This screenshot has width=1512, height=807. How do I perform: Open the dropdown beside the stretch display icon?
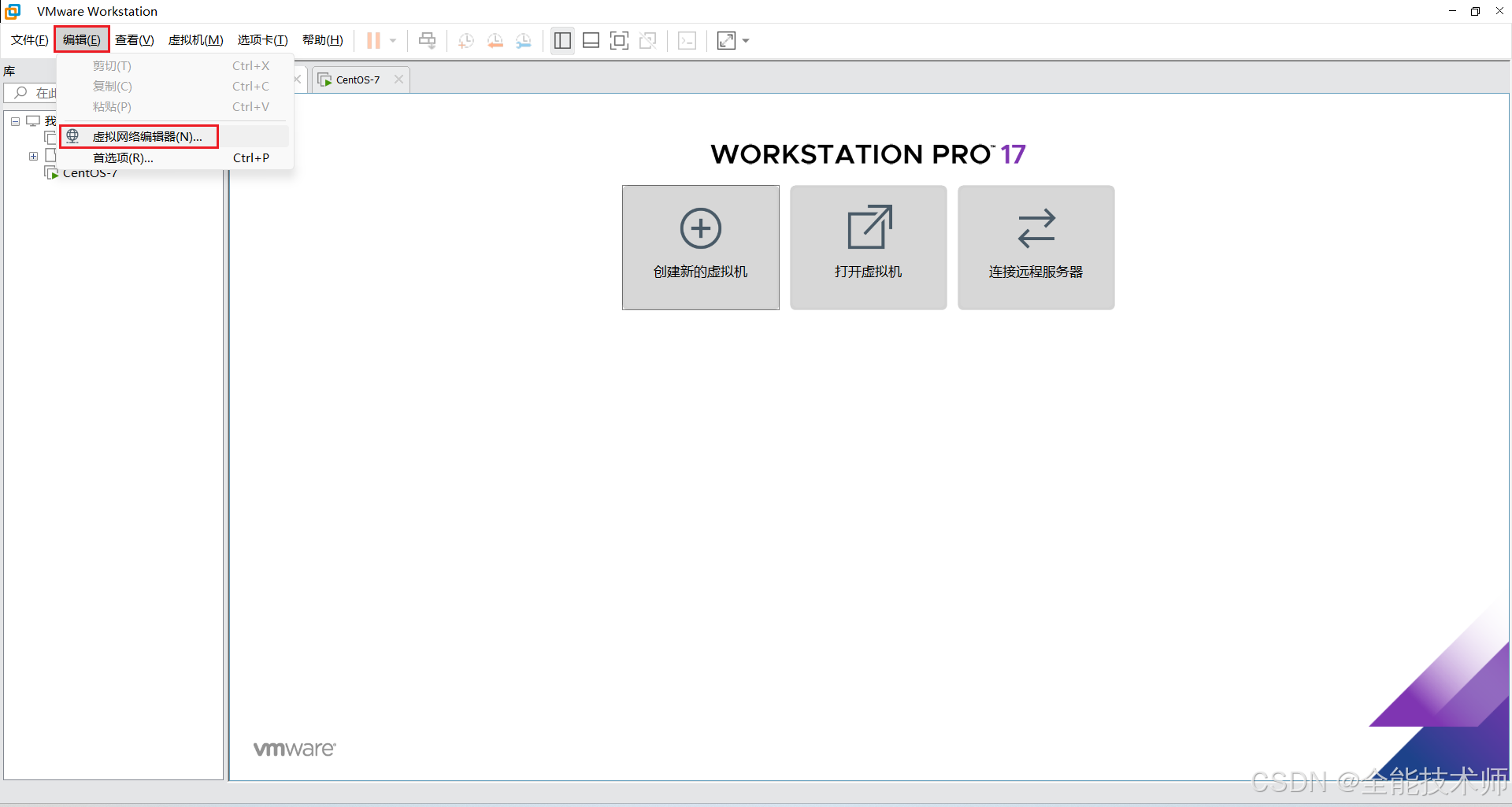(x=746, y=40)
